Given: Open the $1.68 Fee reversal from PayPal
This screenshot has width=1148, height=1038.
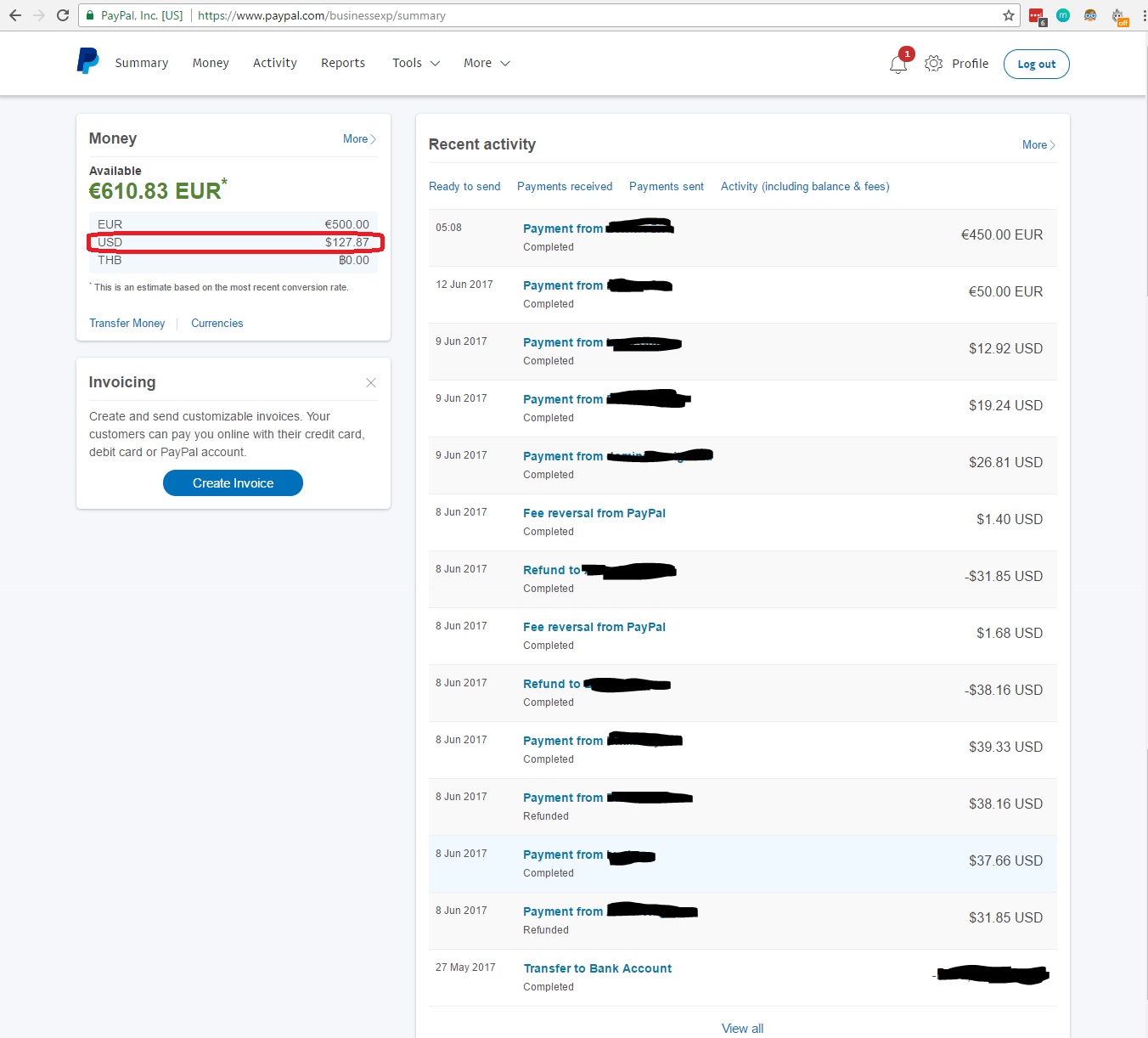Looking at the screenshot, I should click(743, 636).
